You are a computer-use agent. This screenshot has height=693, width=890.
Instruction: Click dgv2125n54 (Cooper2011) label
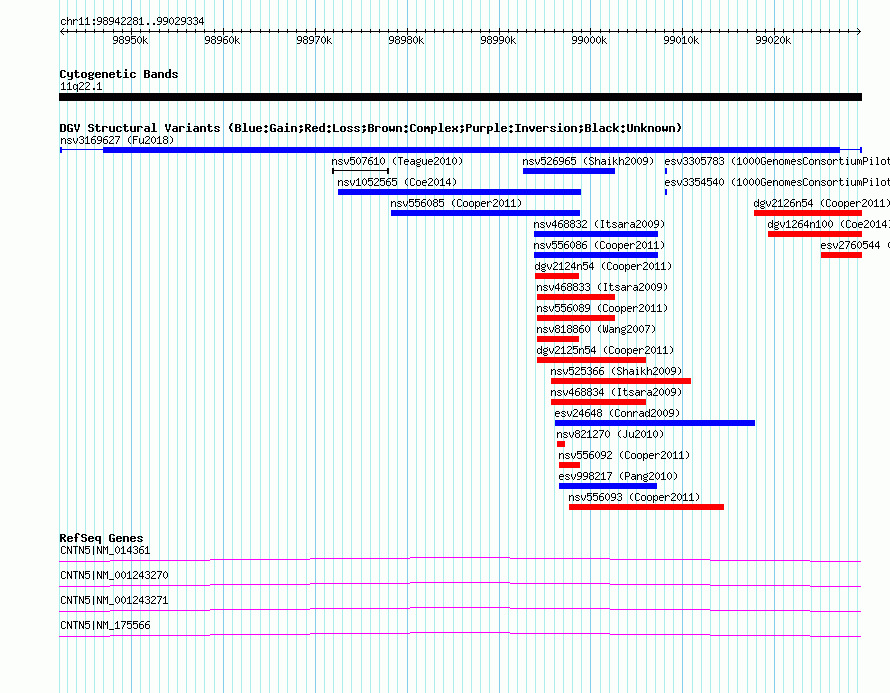coord(605,350)
